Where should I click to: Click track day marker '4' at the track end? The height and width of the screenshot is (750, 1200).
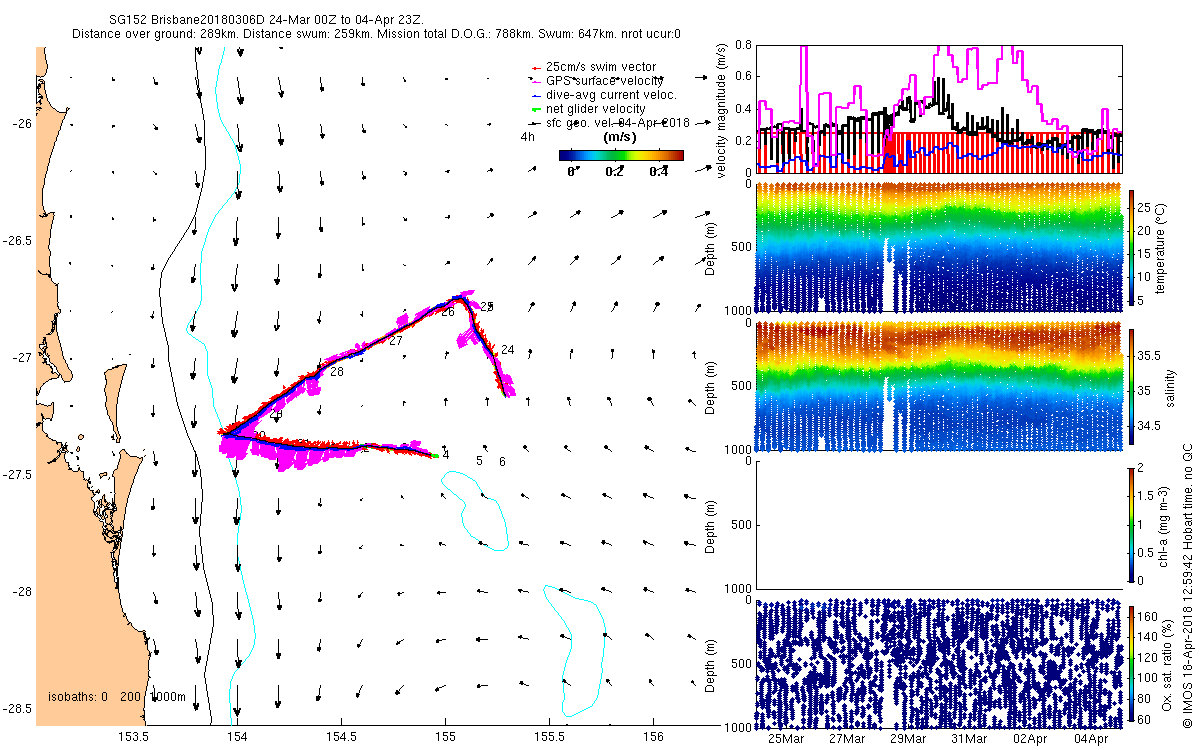(446, 455)
